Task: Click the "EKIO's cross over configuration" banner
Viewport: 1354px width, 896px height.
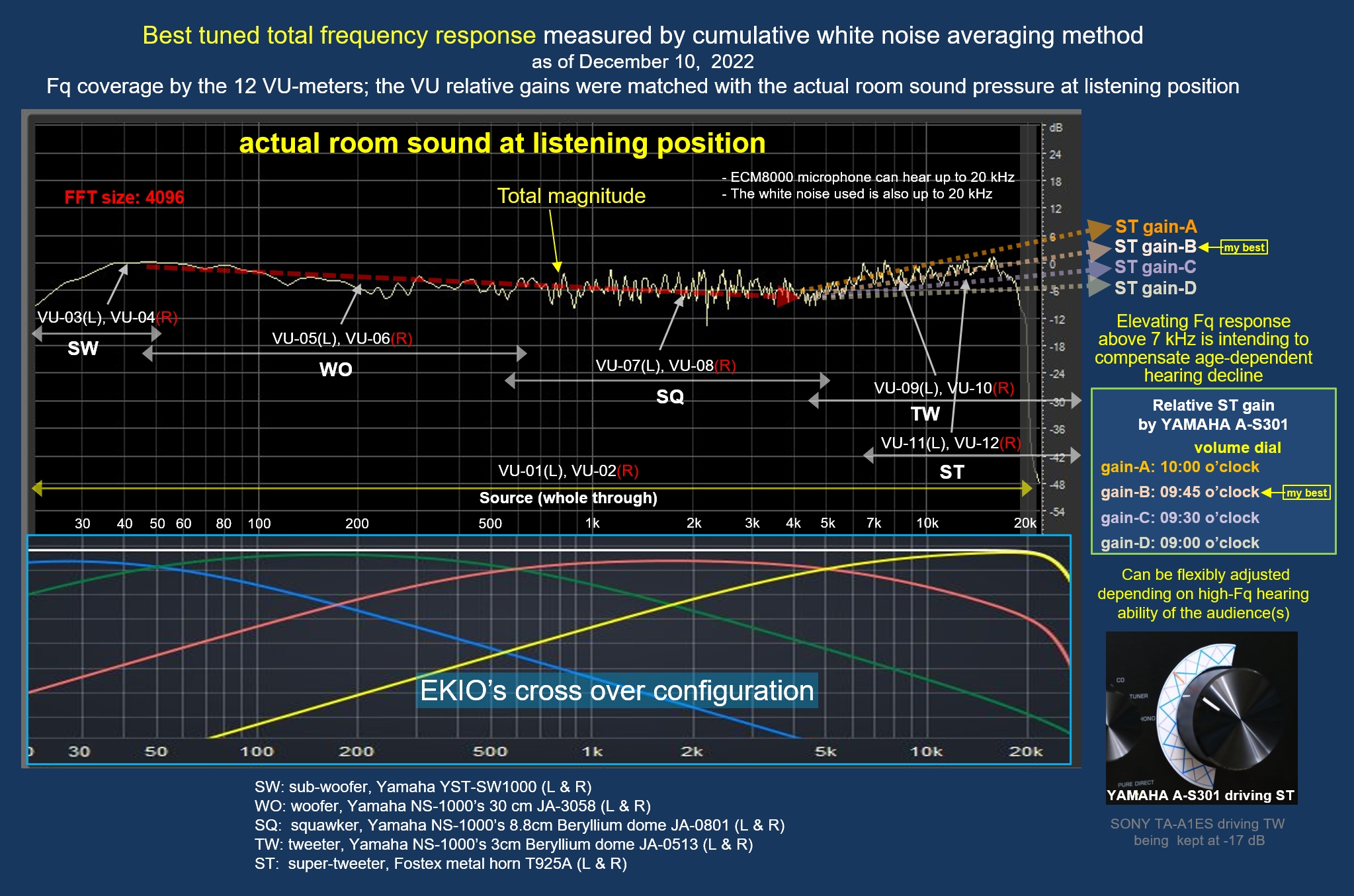Action: (616, 691)
